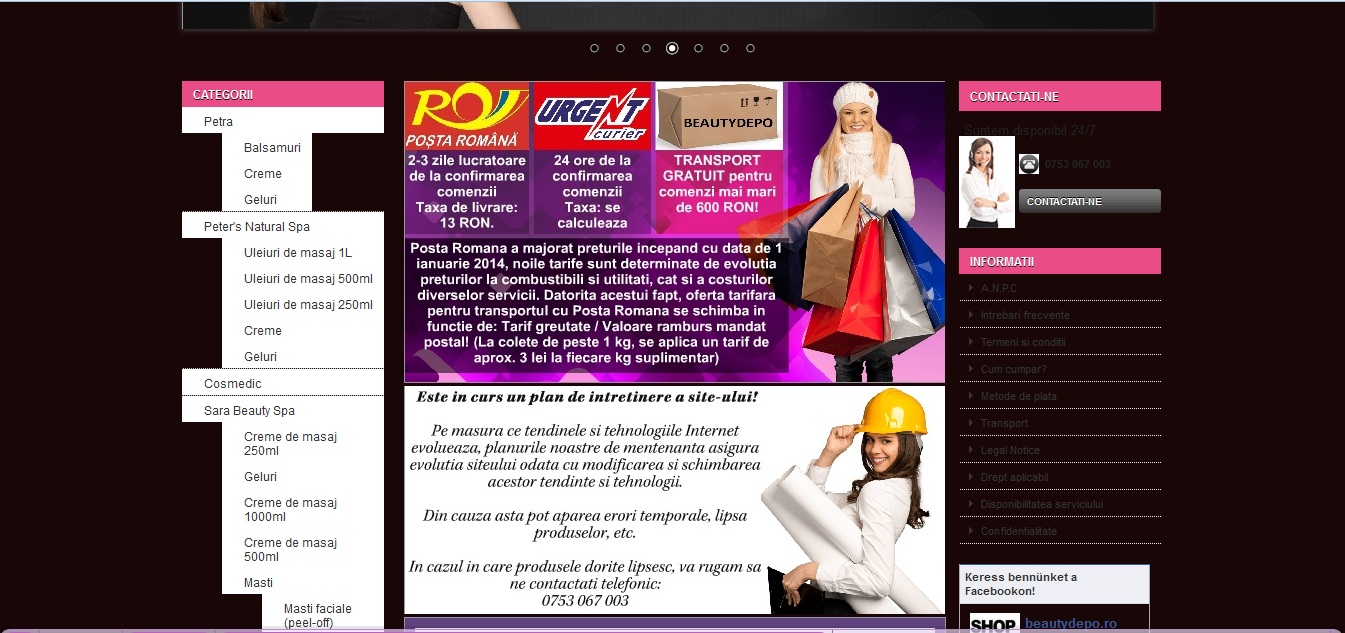Select the sixth slideshow dot
Screen dimensions: 1345x633
click(724, 48)
